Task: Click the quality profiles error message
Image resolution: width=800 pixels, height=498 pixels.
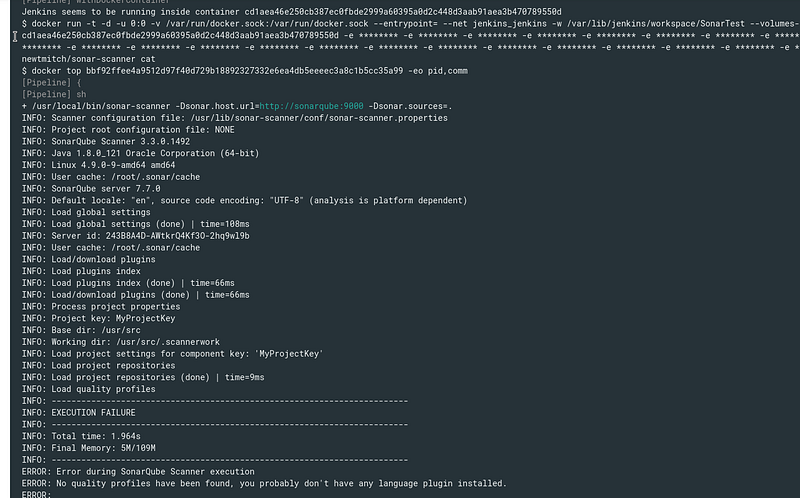Action: [264, 483]
